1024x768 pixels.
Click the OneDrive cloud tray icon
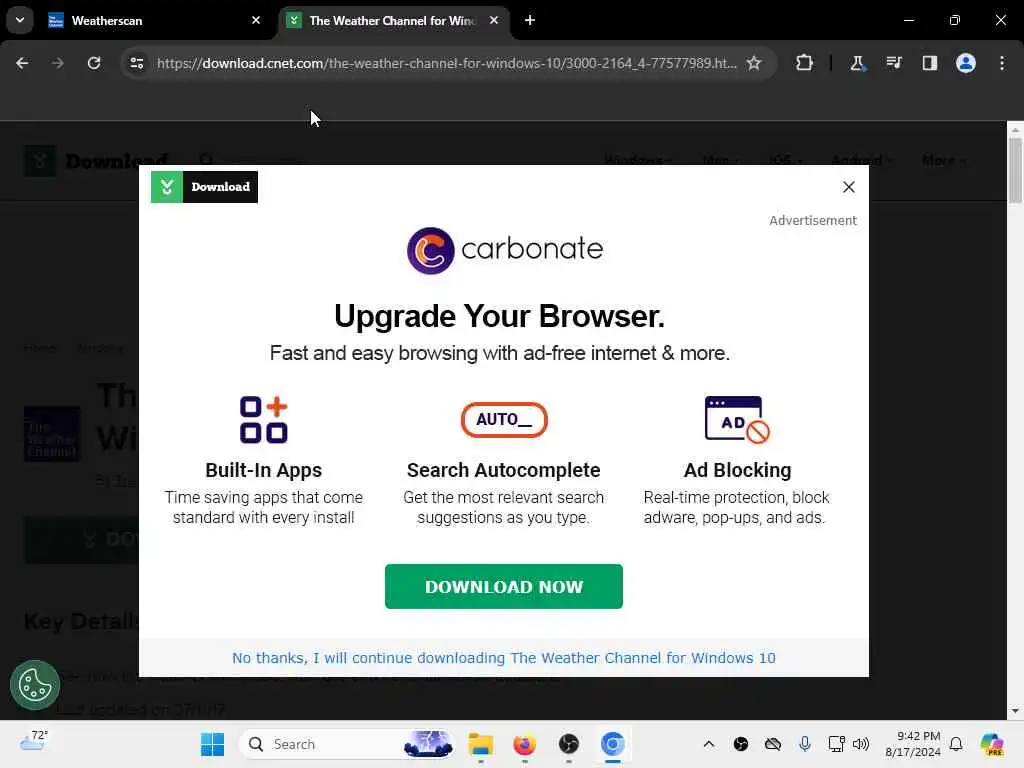click(773, 744)
